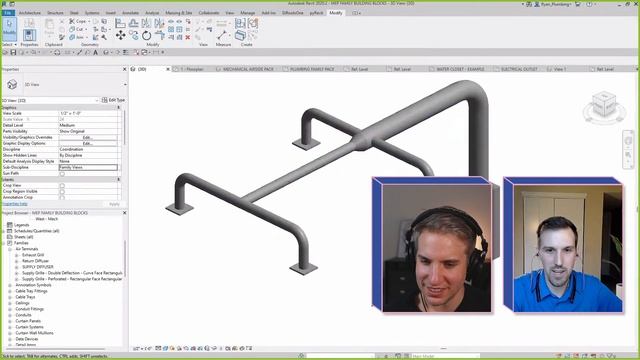Expand the Annotation Symbols node
This screenshot has height=360, width=640.
click(10, 285)
